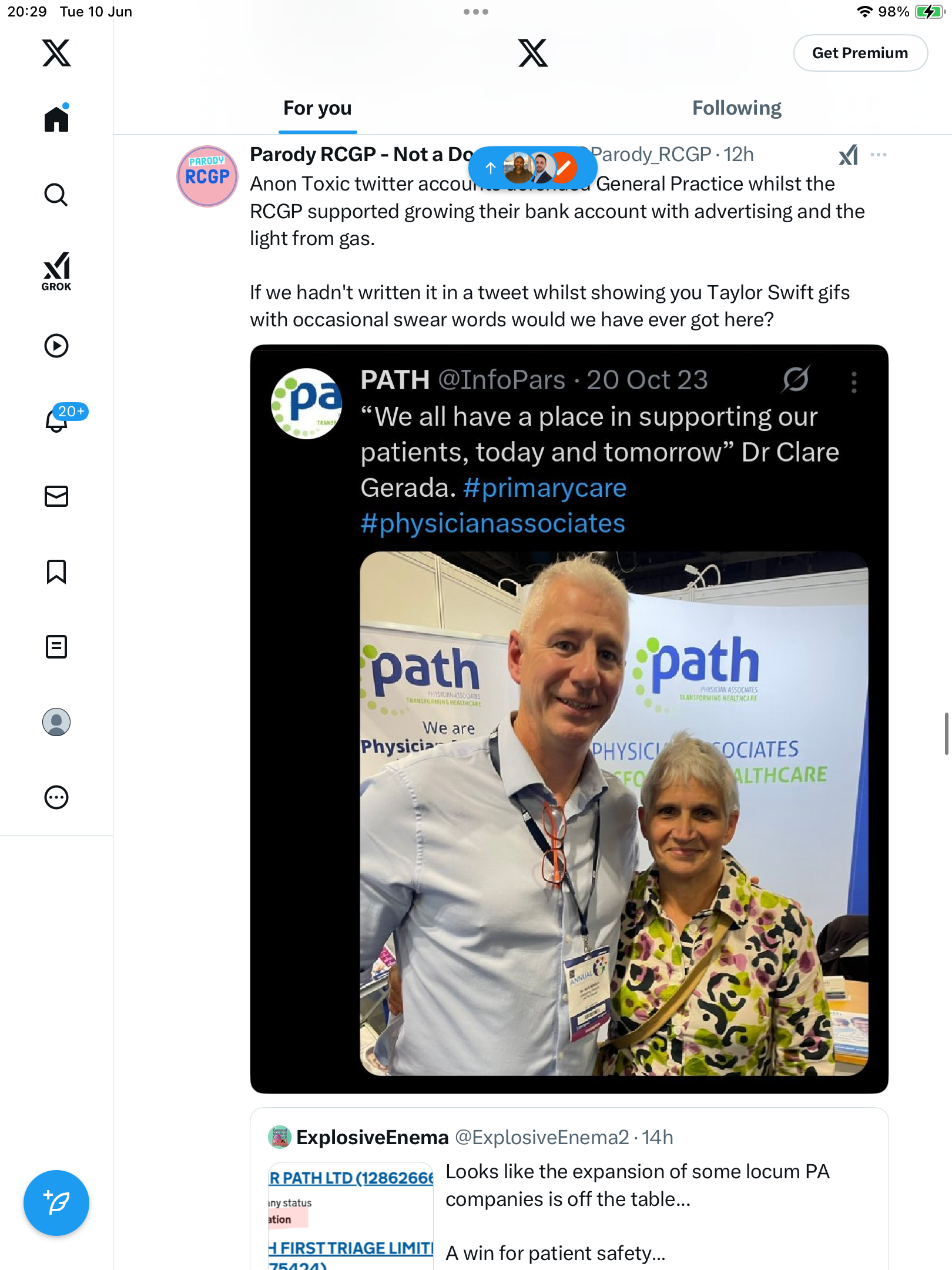Expand the More circle menu in sidebar
The width and height of the screenshot is (952, 1270).
point(56,797)
